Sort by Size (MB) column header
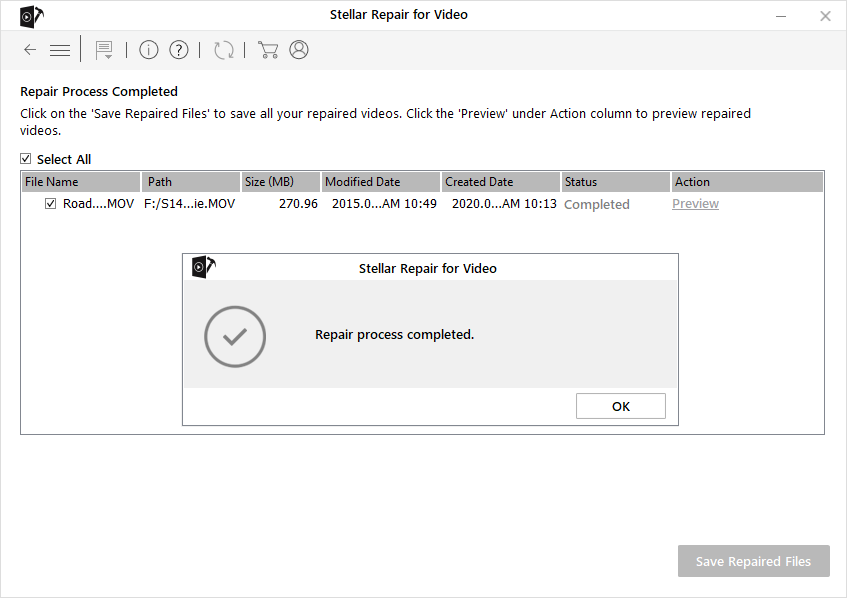847x598 pixels. (x=280, y=182)
